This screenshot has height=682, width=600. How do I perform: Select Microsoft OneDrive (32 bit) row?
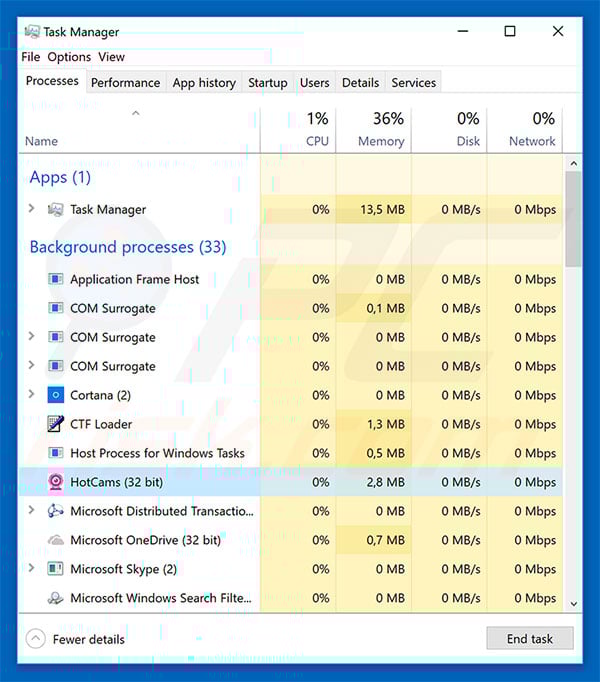click(291, 540)
